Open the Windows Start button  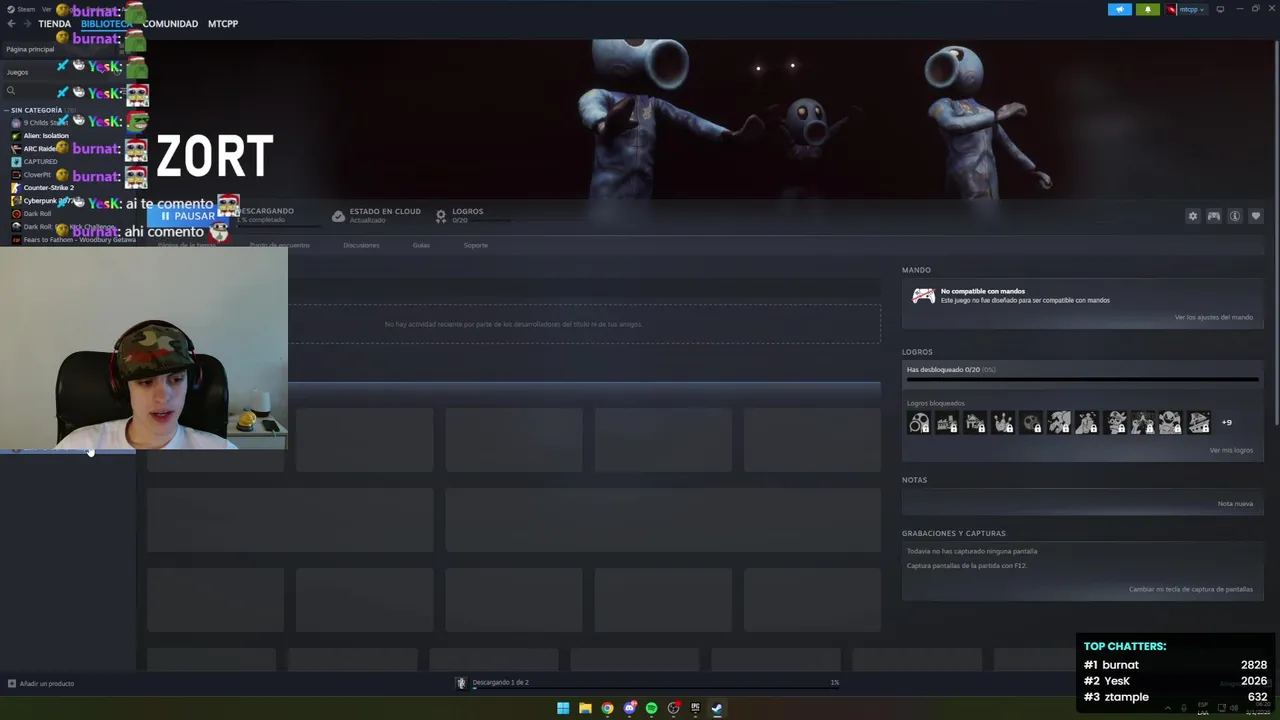point(563,709)
